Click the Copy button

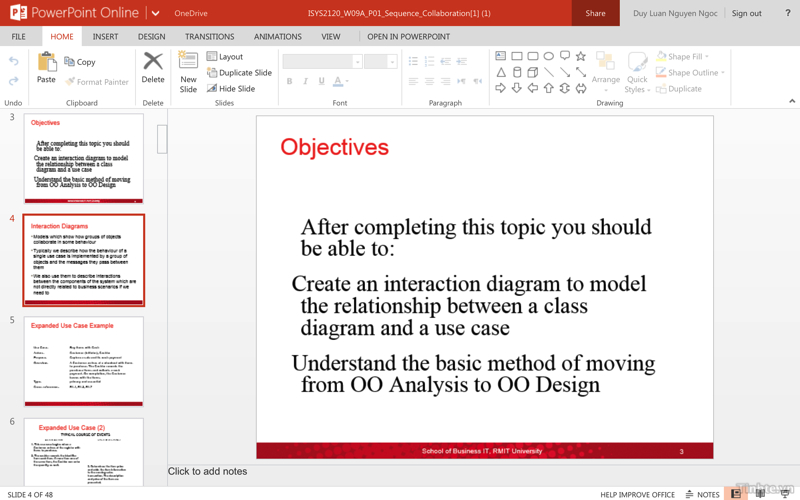(80, 62)
